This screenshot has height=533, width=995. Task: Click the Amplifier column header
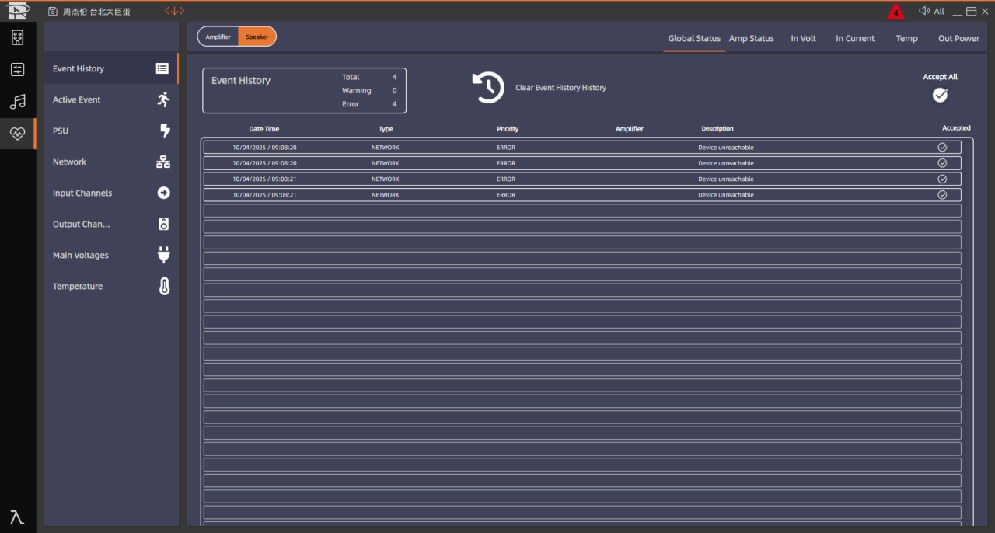click(x=629, y=129)
